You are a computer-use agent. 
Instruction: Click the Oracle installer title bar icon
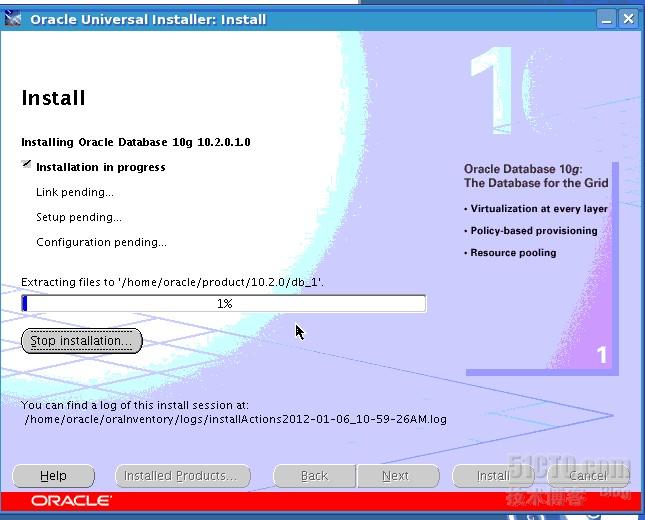13,19
